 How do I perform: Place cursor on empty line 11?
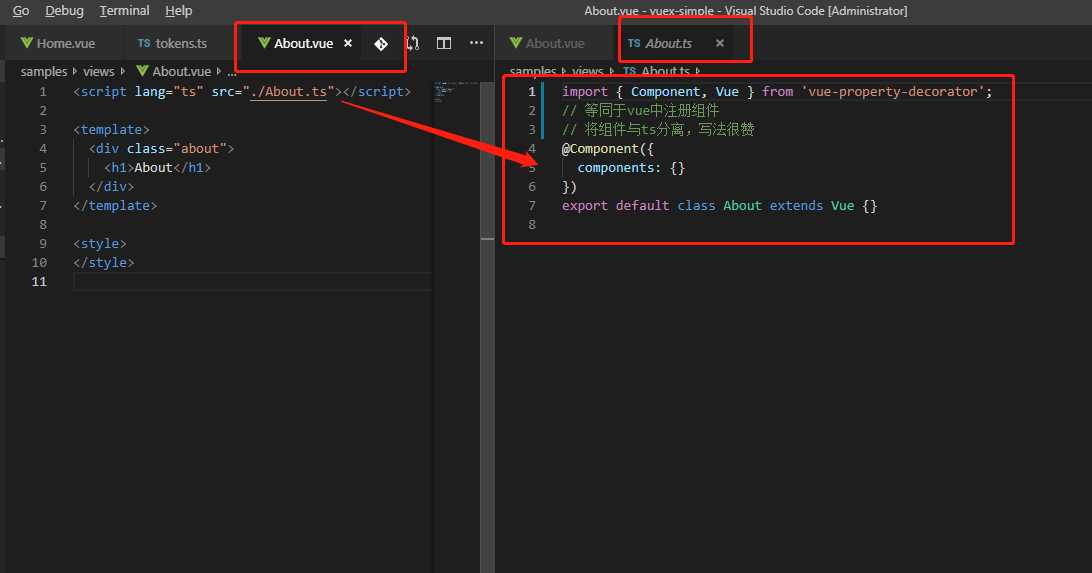[x=252, y=281]
